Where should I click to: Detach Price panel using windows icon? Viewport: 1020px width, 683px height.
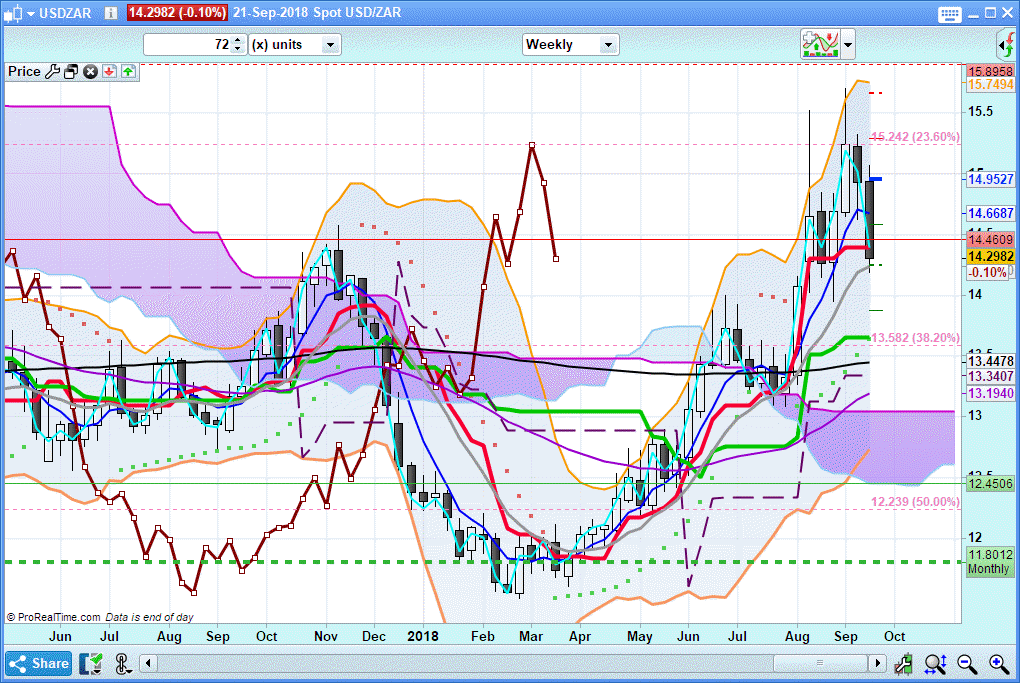point(71,72)
